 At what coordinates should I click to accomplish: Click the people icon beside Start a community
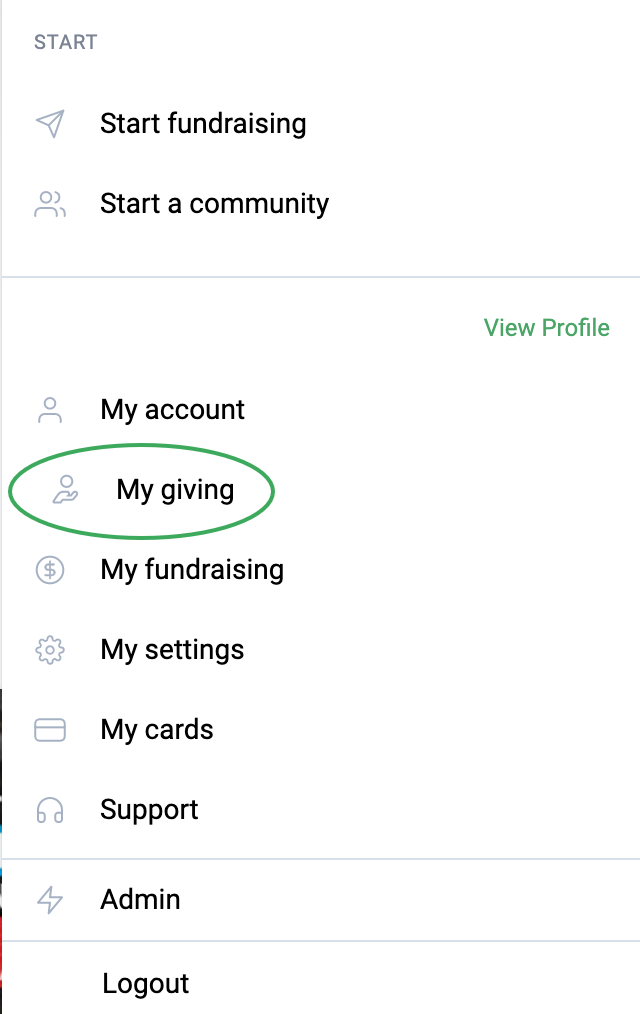pos(49,203)
